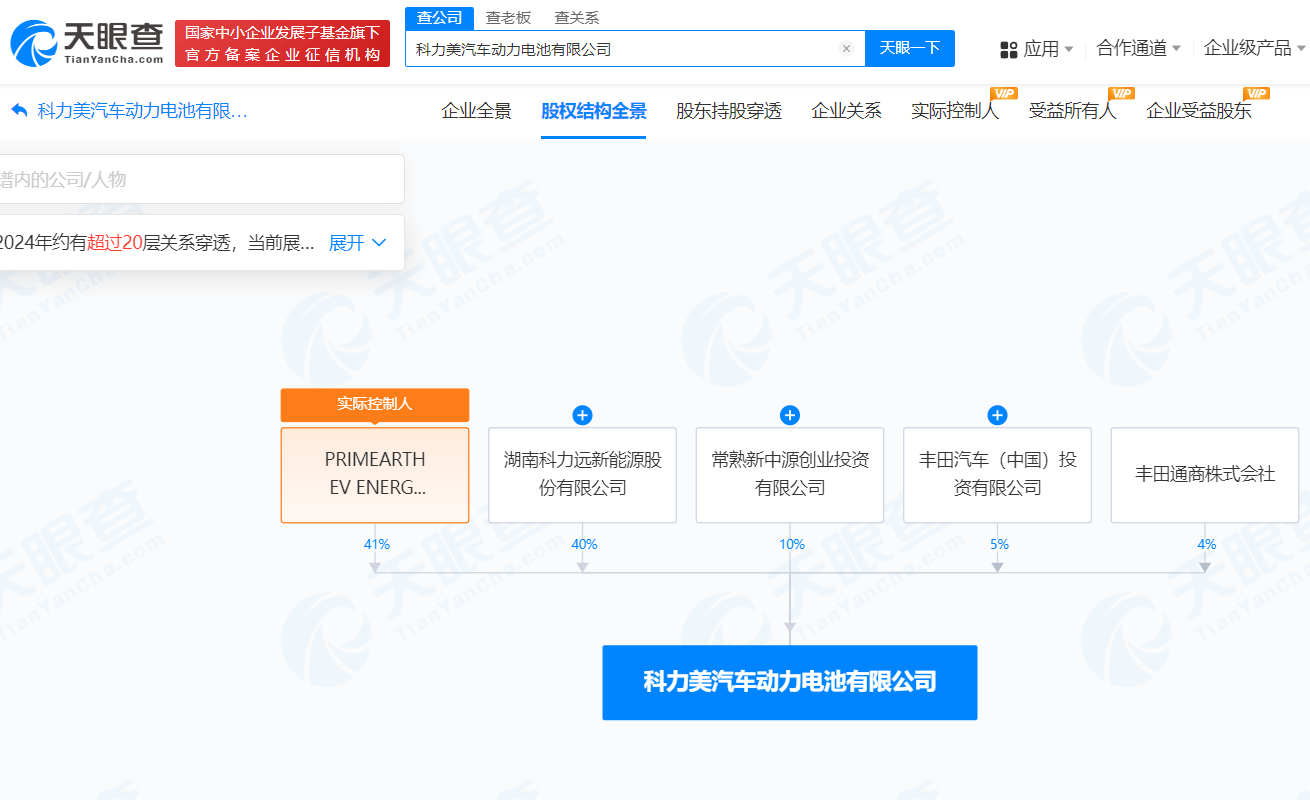The image size is (1310, 800).
Task: Click the back arrow beside the company name
Action: (x=19, y=111)
